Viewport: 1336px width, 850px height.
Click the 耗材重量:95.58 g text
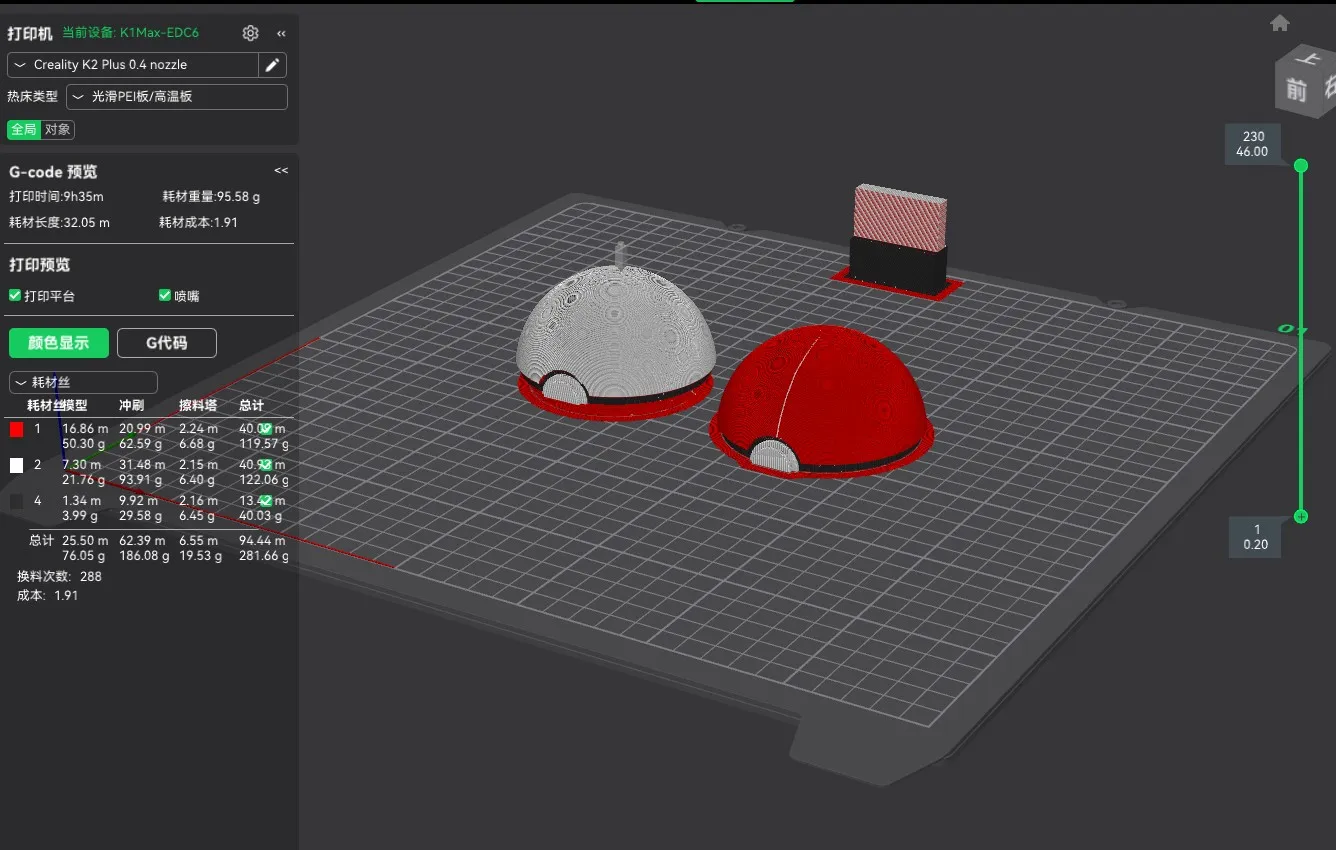click(x=211, y=197)
